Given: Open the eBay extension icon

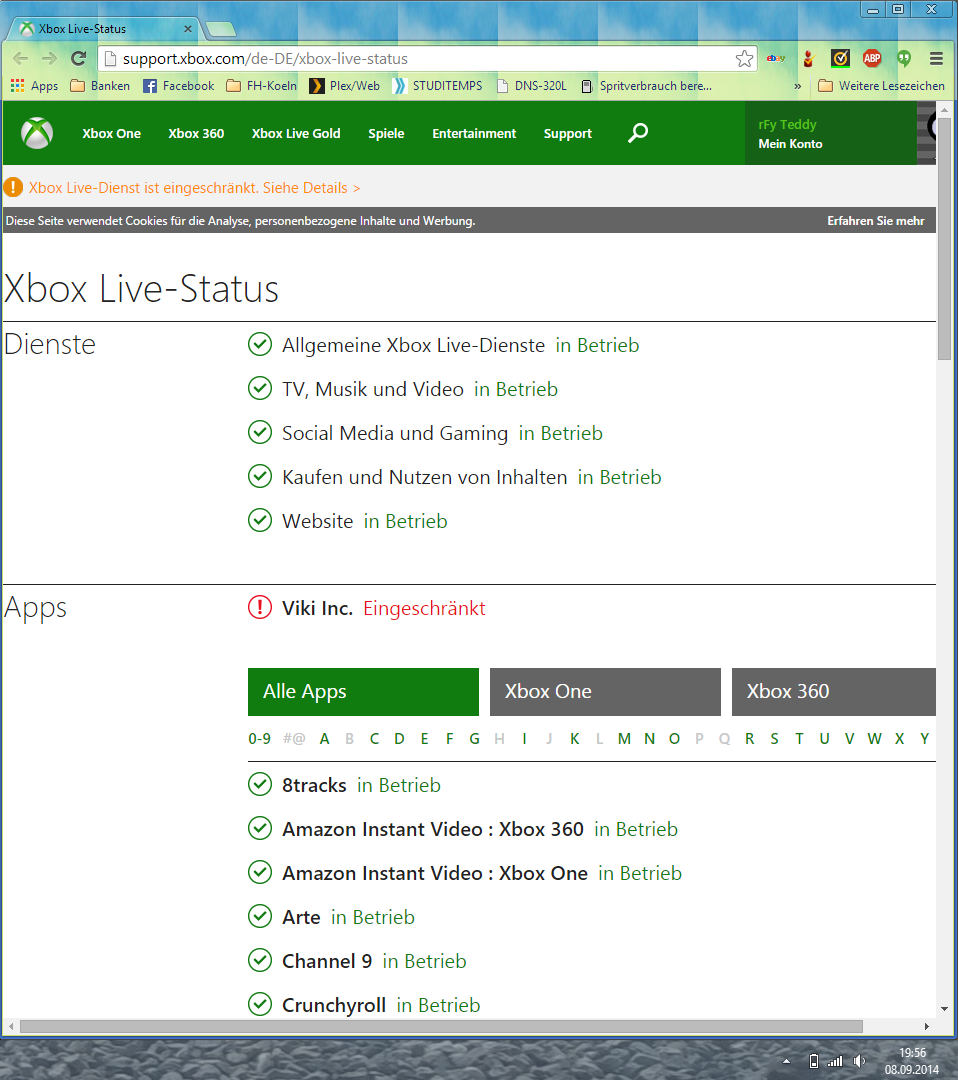Looking at the screenshot, I should tap(775, 59).
